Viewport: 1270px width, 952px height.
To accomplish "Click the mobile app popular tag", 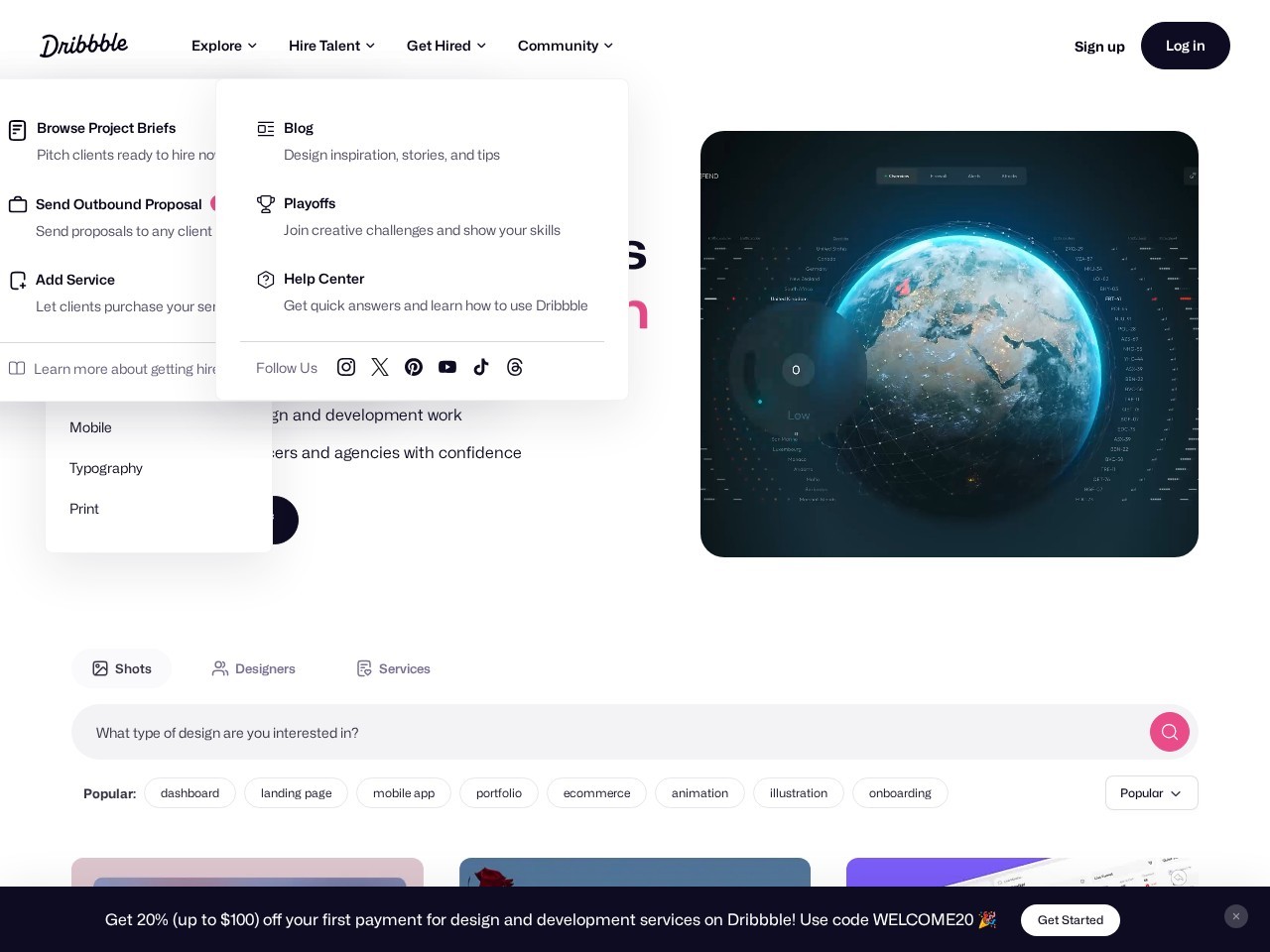I will click(404, 793).
